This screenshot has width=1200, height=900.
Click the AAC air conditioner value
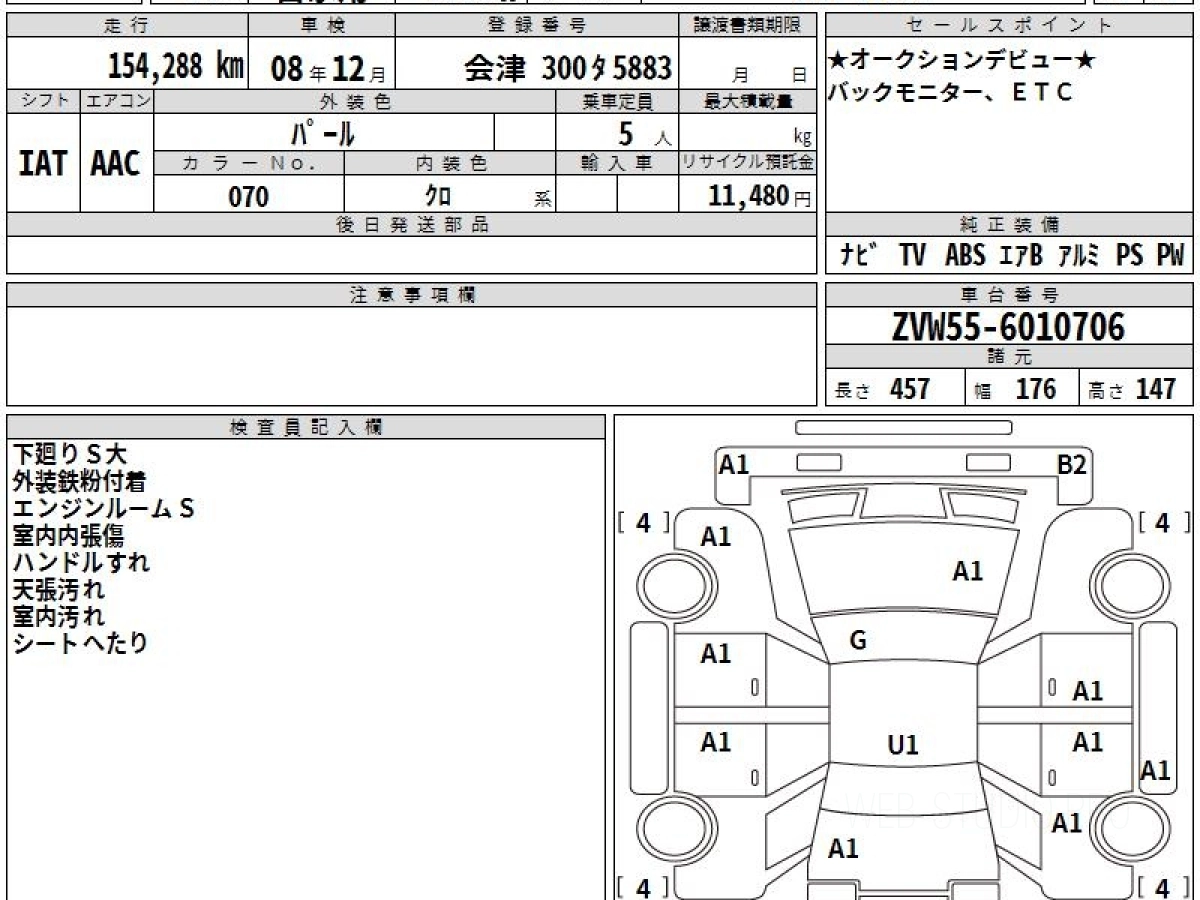click(x=116, y=164)
